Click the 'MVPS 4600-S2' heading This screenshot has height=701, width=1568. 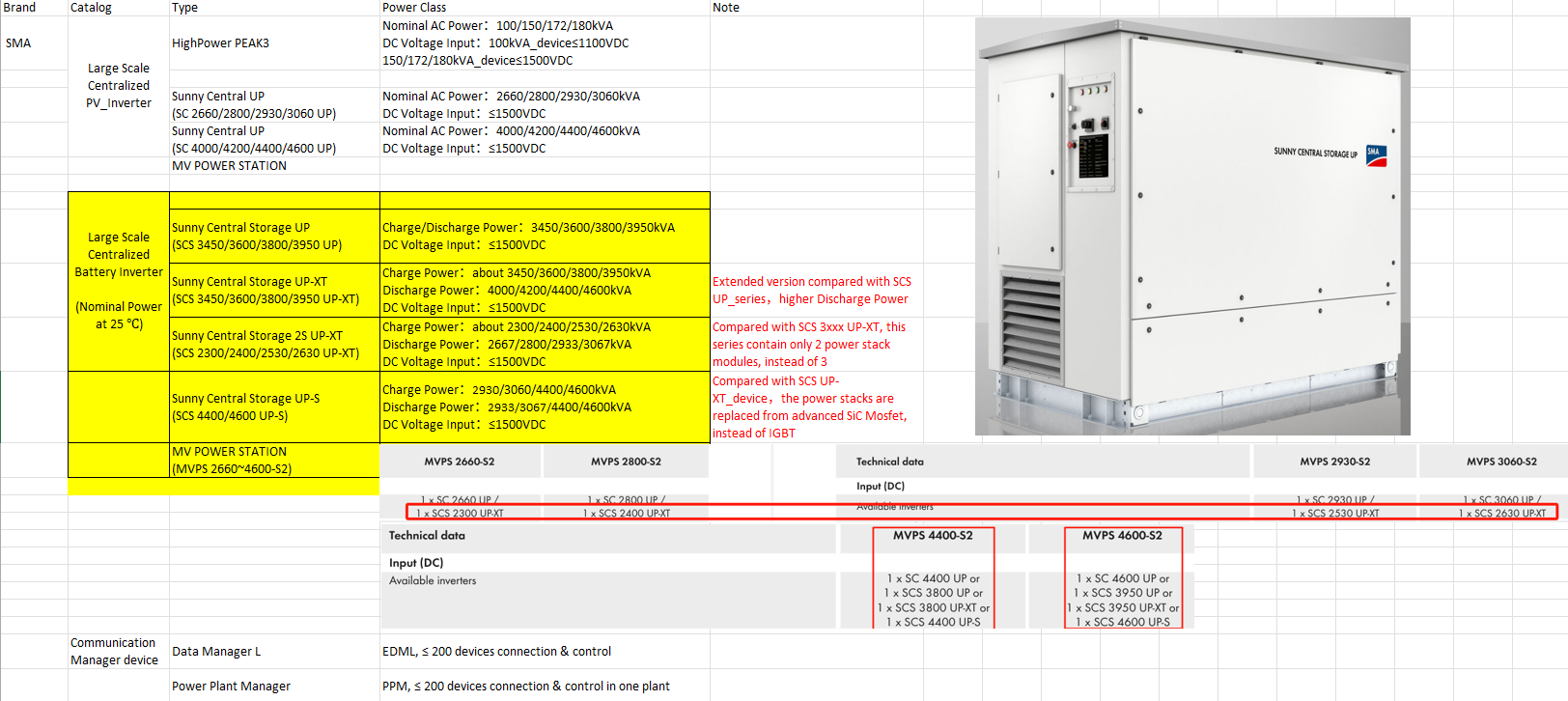tap(1122, 535)
